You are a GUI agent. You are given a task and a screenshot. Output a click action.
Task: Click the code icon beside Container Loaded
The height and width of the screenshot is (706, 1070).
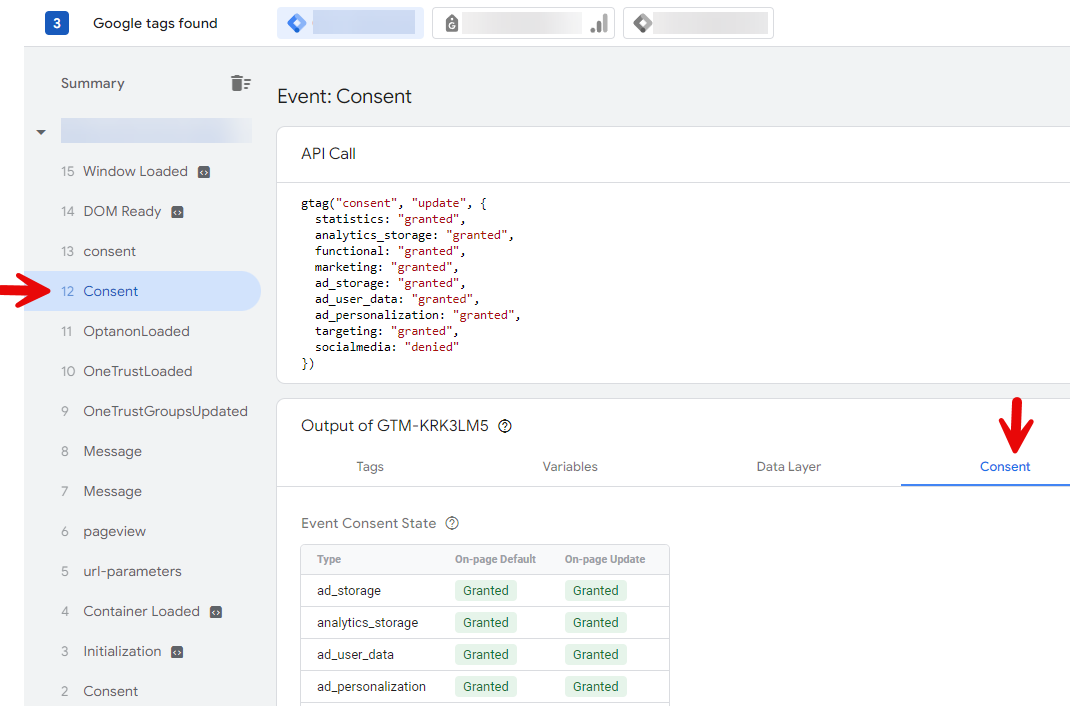[x=216, y=611]
